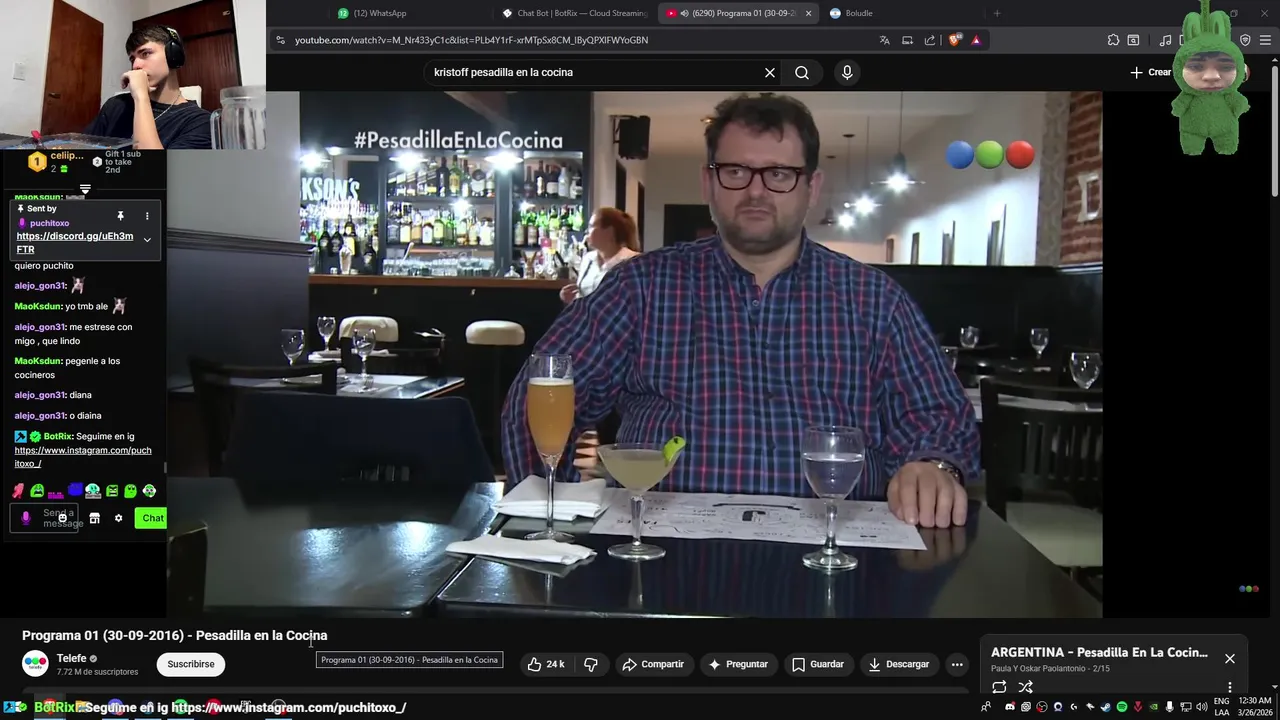Click the Send a message chat input

(x=44, y=518)
